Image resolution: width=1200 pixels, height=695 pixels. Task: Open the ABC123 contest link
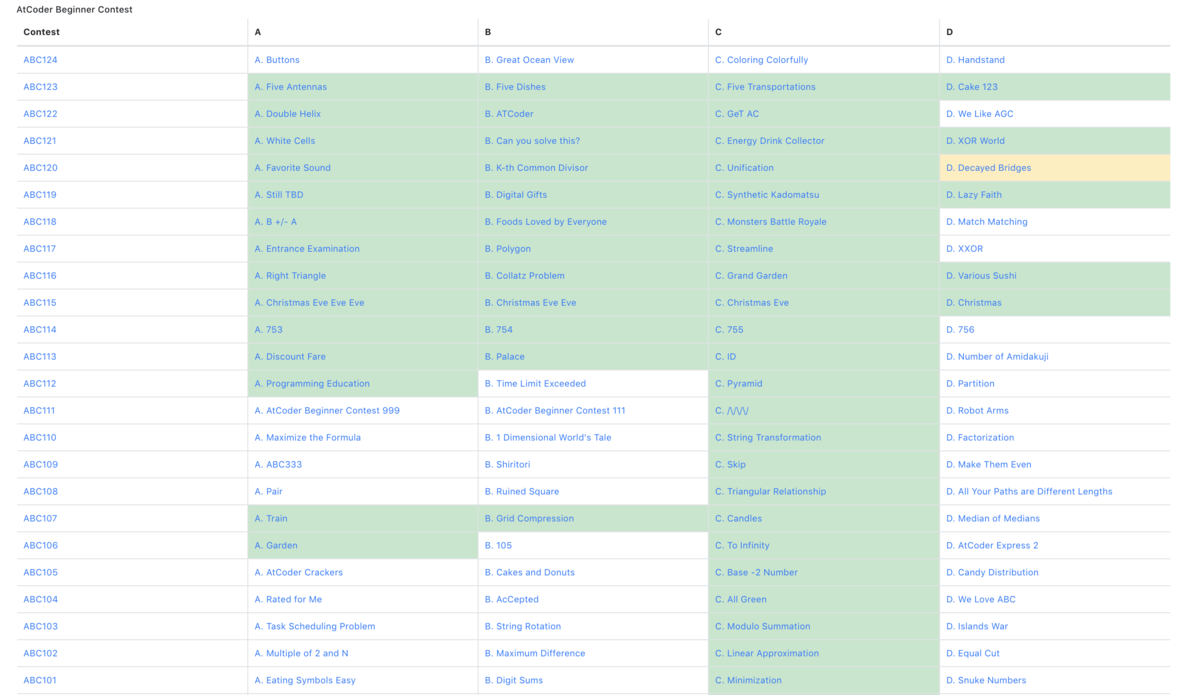coord(40,87)
